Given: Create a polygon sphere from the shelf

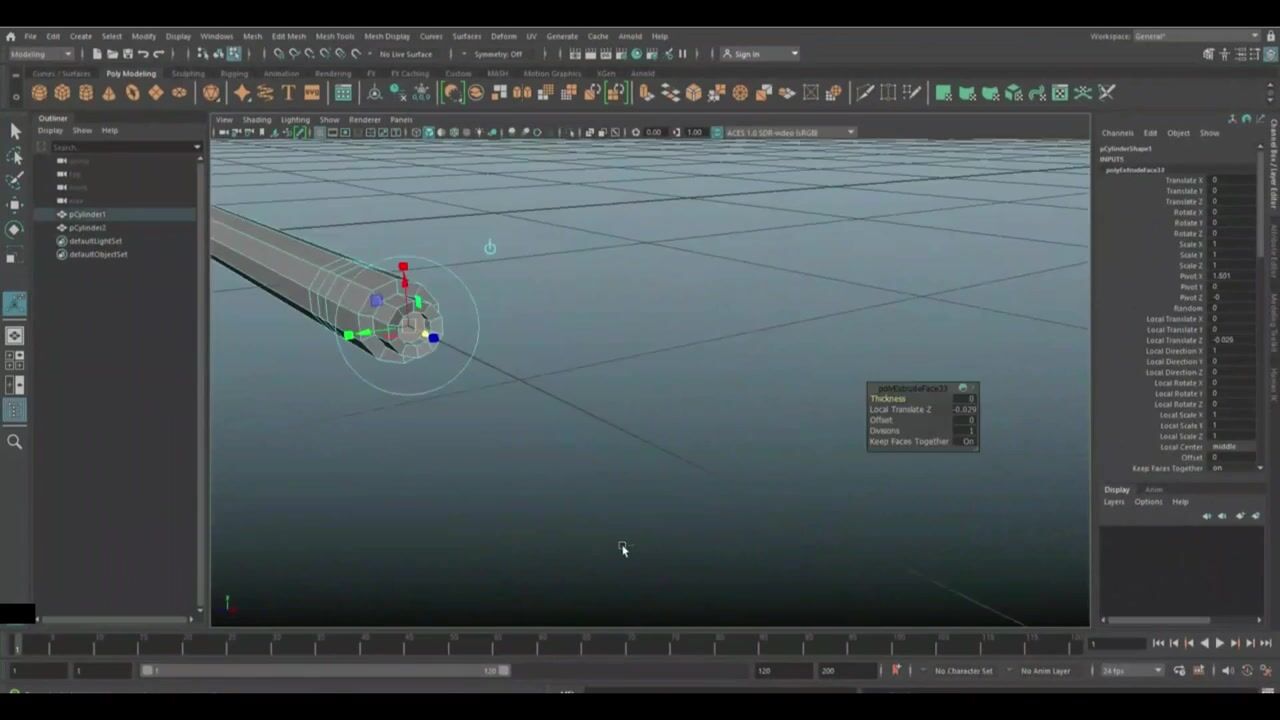Looking at the screenshot, I should 39,93.
